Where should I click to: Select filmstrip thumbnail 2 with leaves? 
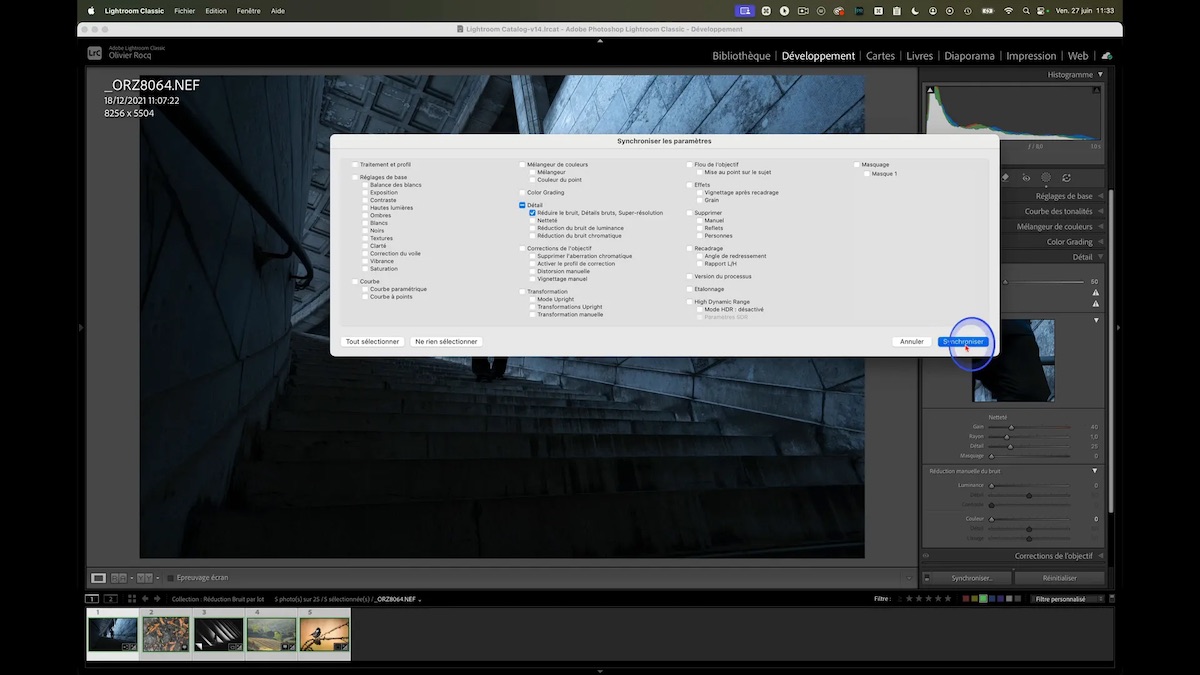[x=165, y=635]
